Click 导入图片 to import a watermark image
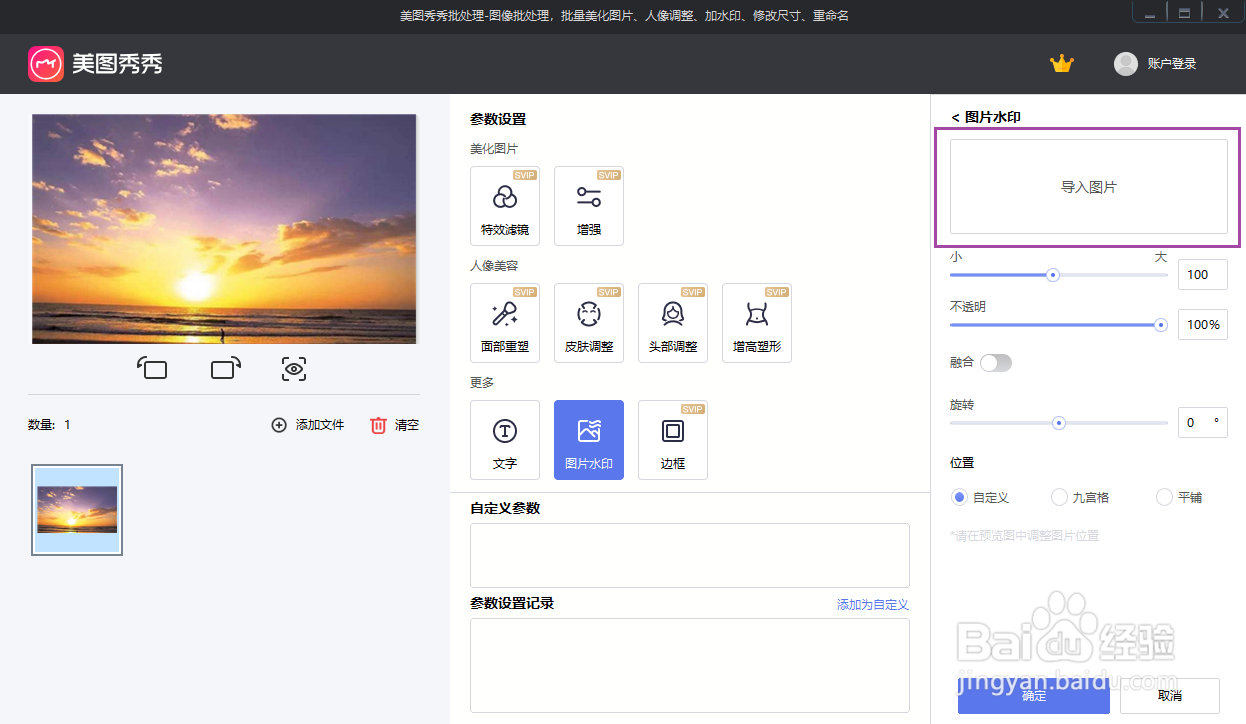This screenshot has height=724, width=1246. pyautogui.click(x=1089, y=187)
